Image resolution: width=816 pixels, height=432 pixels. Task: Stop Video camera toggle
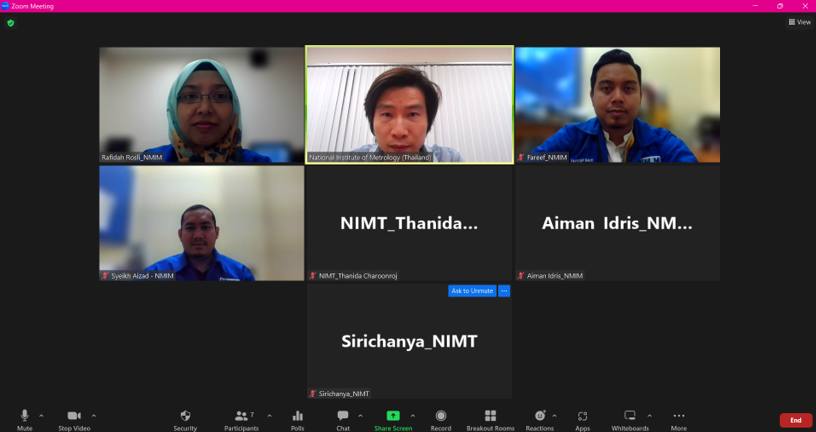(x=73, y=416)
